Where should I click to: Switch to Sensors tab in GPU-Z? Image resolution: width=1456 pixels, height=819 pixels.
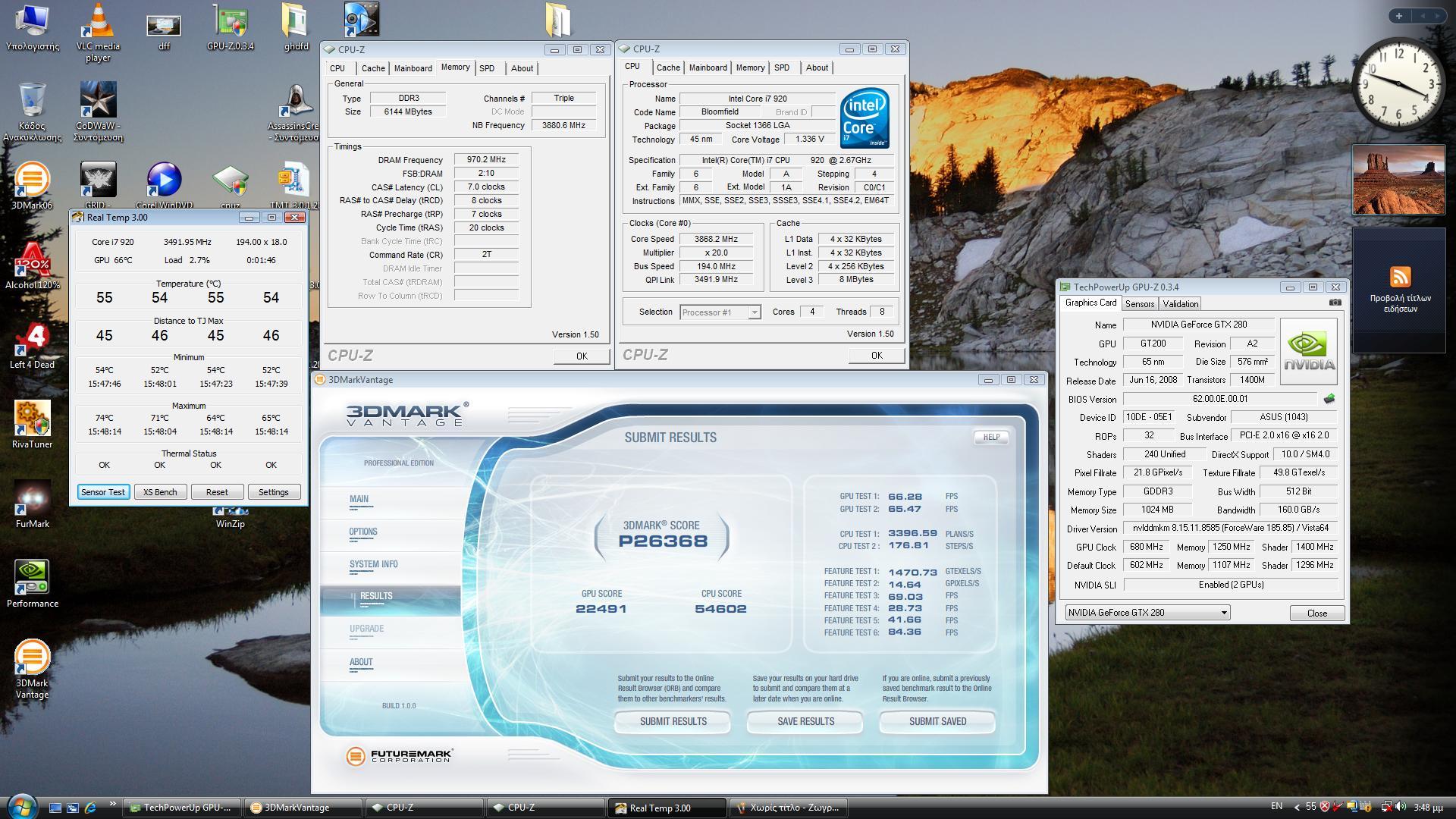point(1139,304)
